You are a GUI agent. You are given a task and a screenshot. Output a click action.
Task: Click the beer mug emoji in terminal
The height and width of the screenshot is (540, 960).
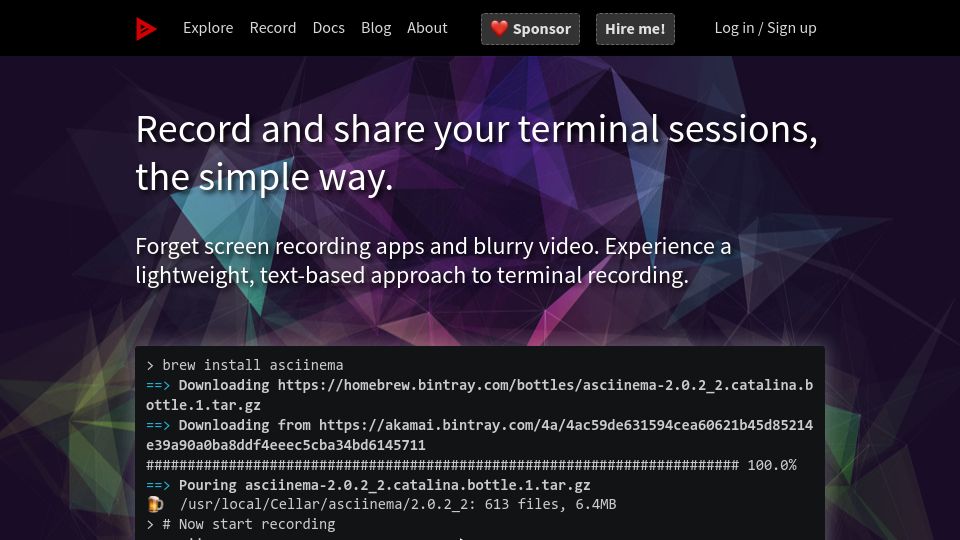tap(155, 504)
